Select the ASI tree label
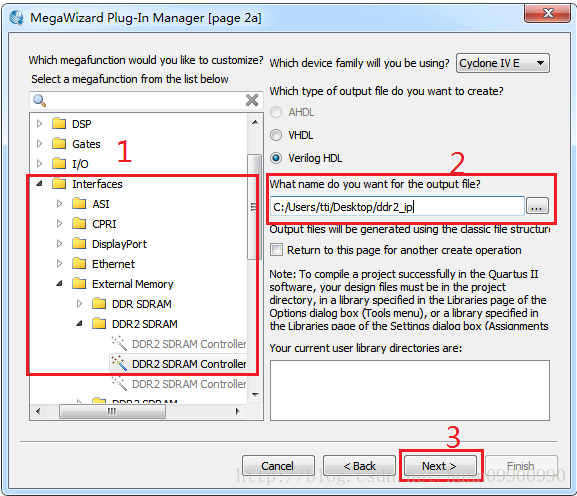 (x=100, y=203)
